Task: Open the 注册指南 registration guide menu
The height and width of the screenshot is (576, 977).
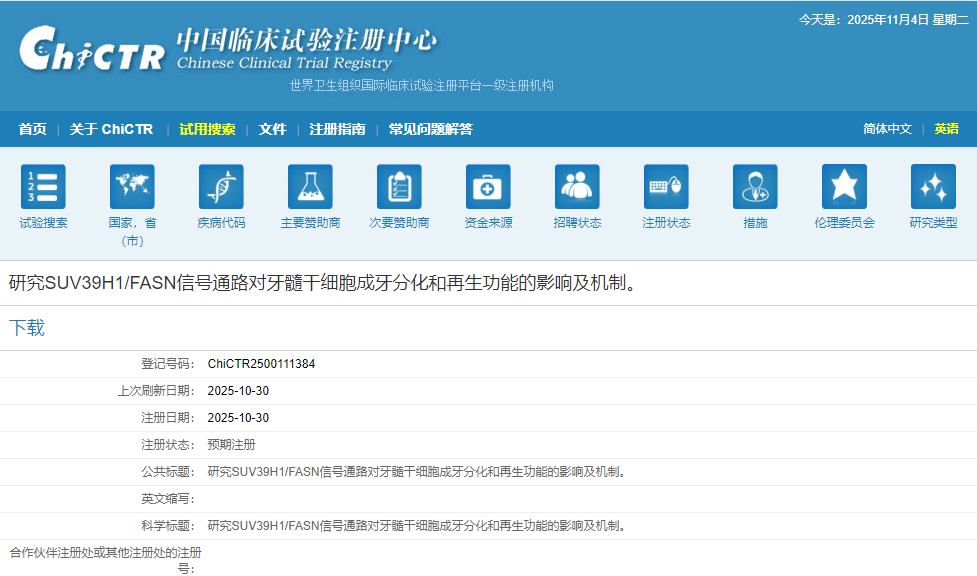Action: click(337, 128)
